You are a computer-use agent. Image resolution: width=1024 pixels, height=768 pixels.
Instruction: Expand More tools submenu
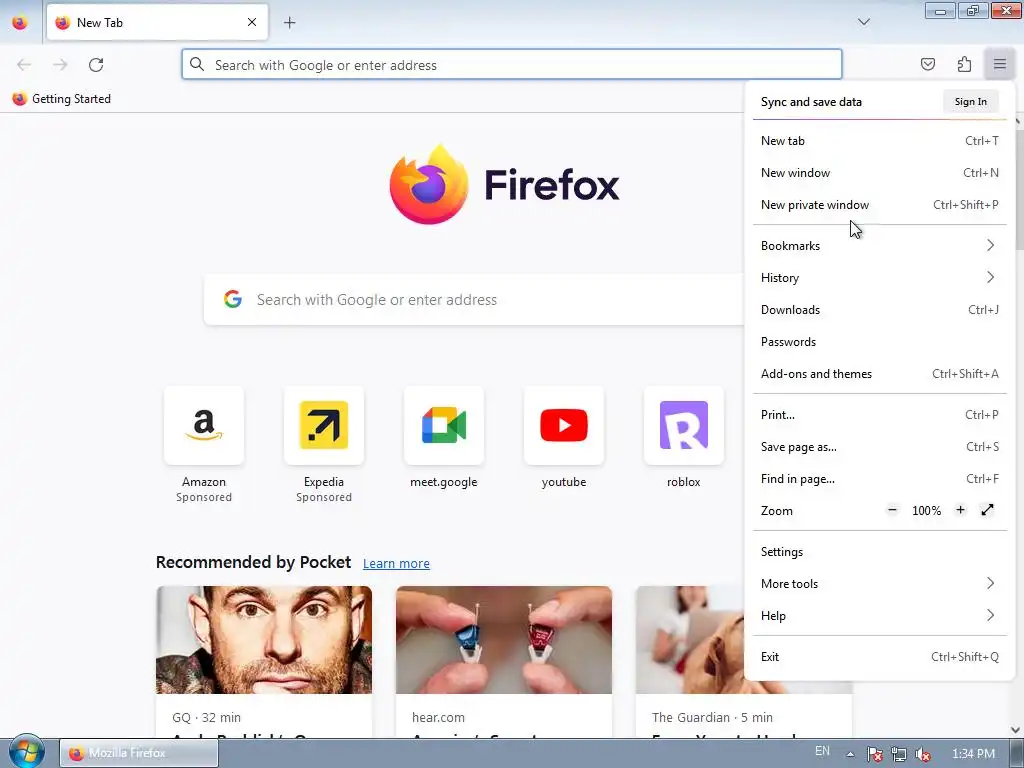tap(880, 584)
